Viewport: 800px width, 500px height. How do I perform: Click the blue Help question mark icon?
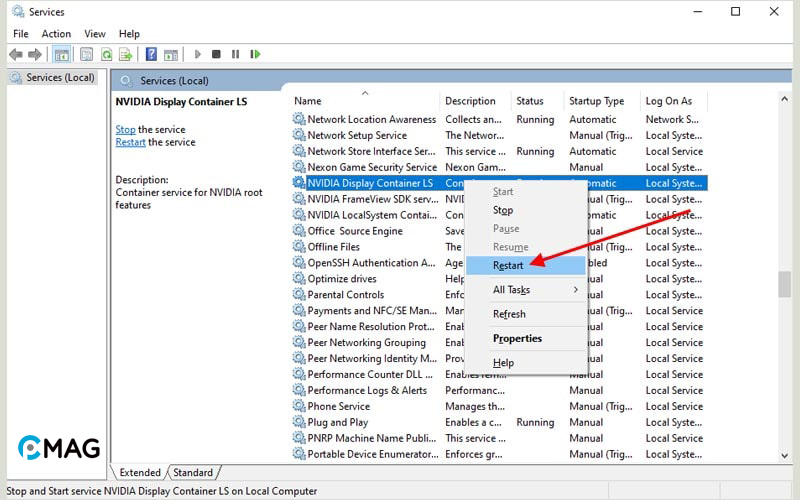coord(152,54)
